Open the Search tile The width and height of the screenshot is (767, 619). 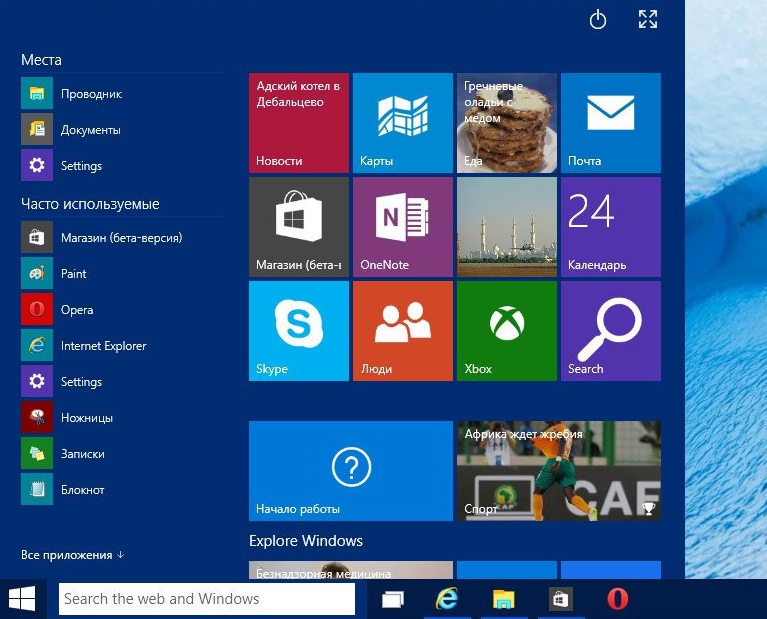[x=611, y=331]
